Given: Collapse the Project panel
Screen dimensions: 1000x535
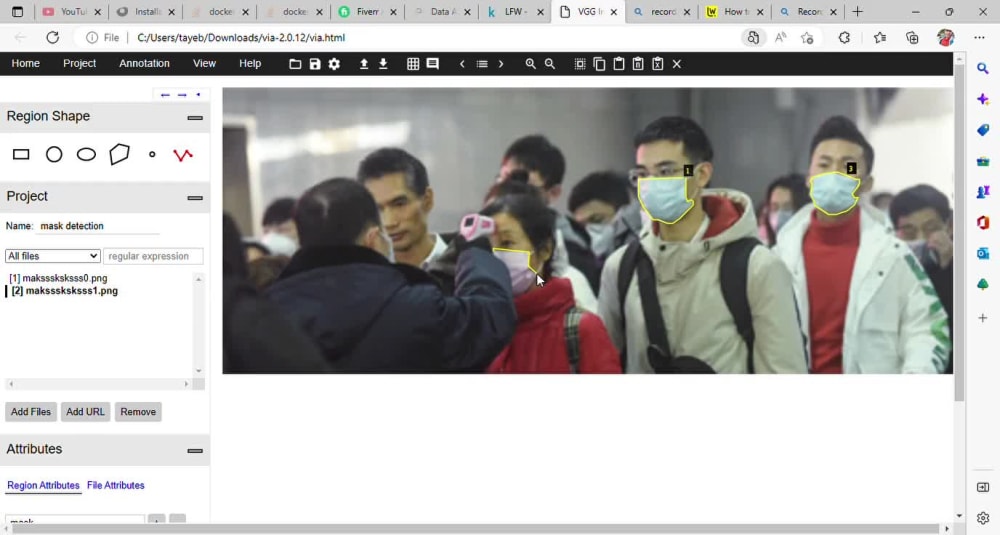Looking at the screenshot, I should (195, 198).
